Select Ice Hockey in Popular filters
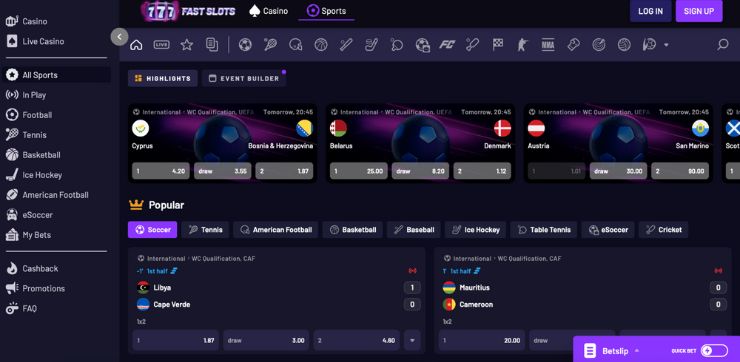The image size is (740, 362). coord(475,230)
